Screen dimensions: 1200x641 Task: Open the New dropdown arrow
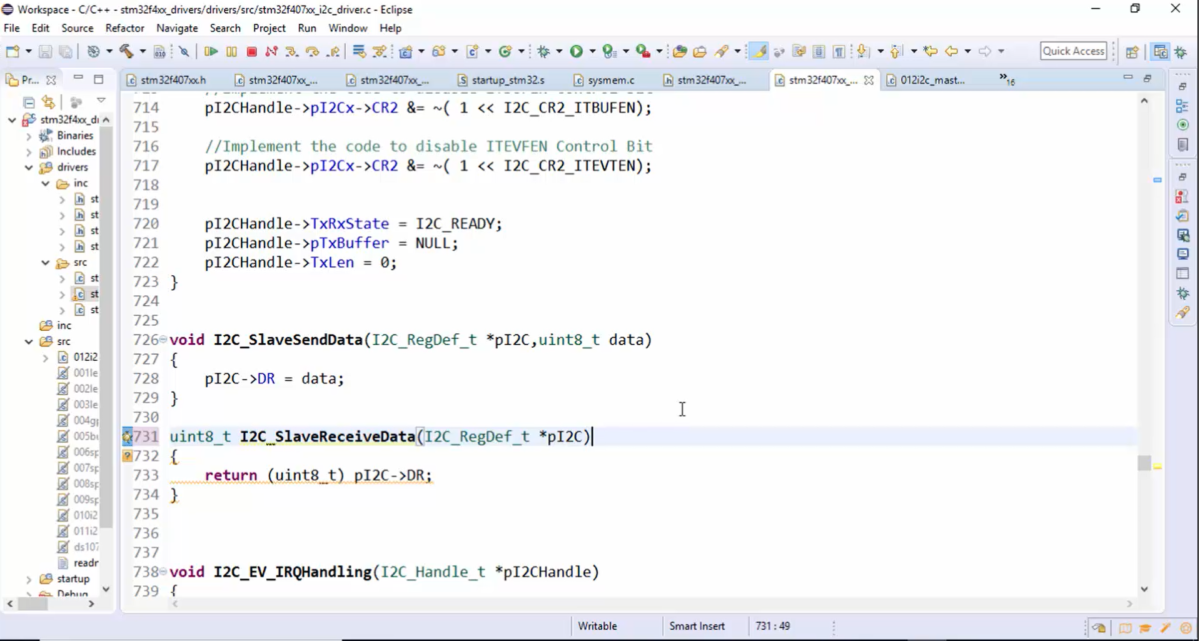(28, 51)
